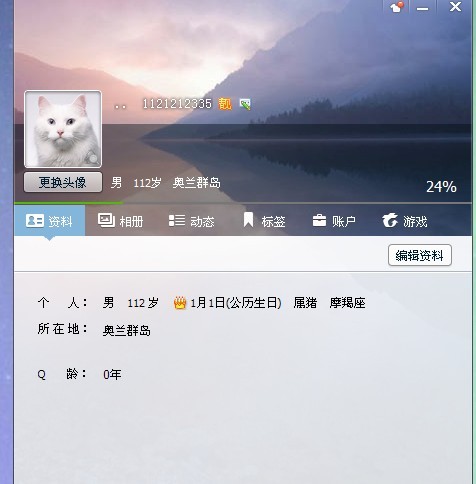Click the 更换头像 change avatar button
The height and width of the screenshot is (484, 476).
pyautogui.click(x=63, y=182)
